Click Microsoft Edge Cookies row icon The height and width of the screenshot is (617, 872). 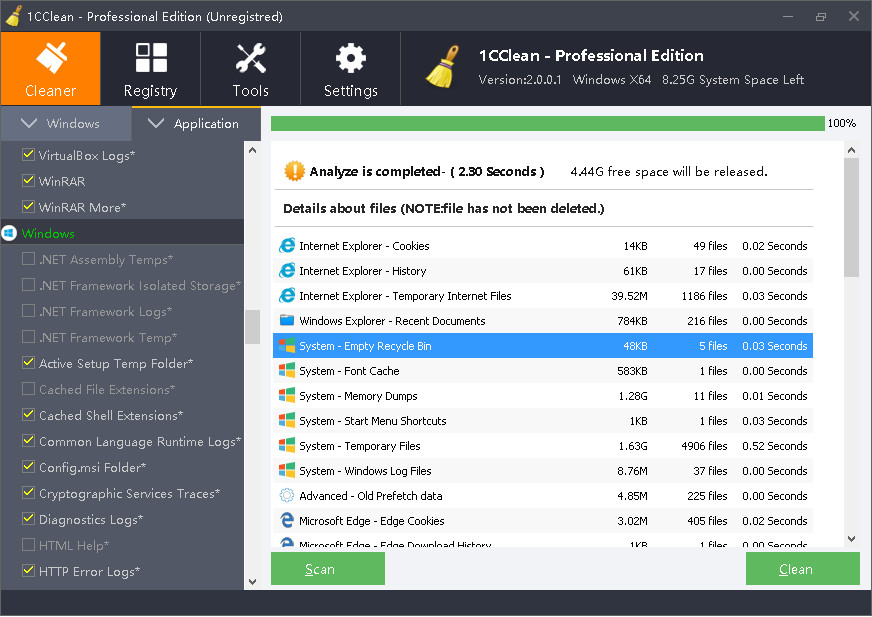287,520
